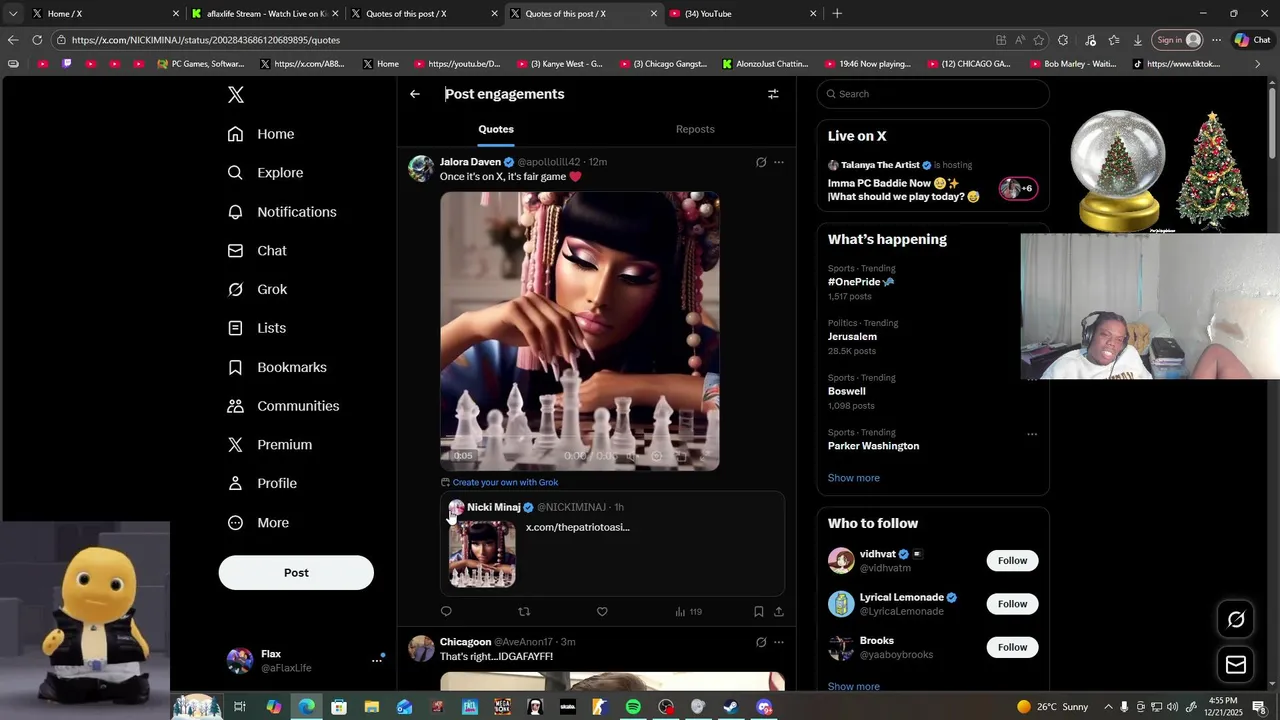The image size is (1280, 720).
Task: Open Profile in the sidebar
Action: (x=262, y=484)
